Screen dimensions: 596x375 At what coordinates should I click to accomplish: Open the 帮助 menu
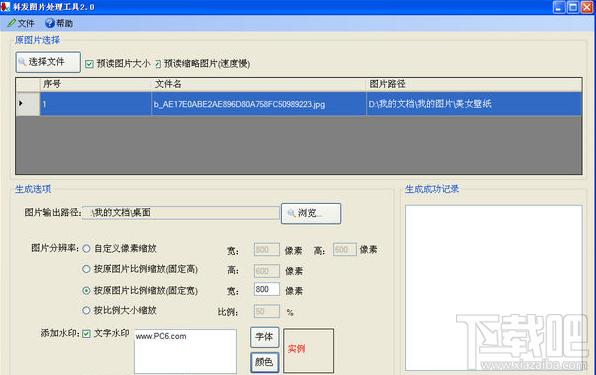(59, 24)
